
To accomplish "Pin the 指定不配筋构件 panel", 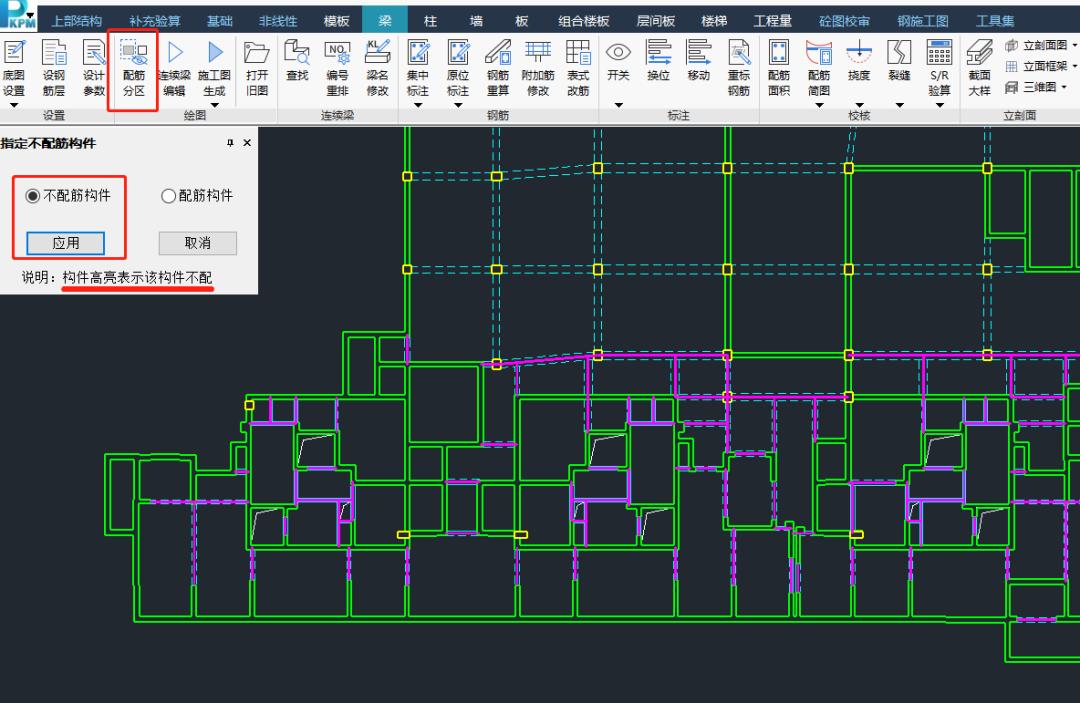I will coord(230,143).
